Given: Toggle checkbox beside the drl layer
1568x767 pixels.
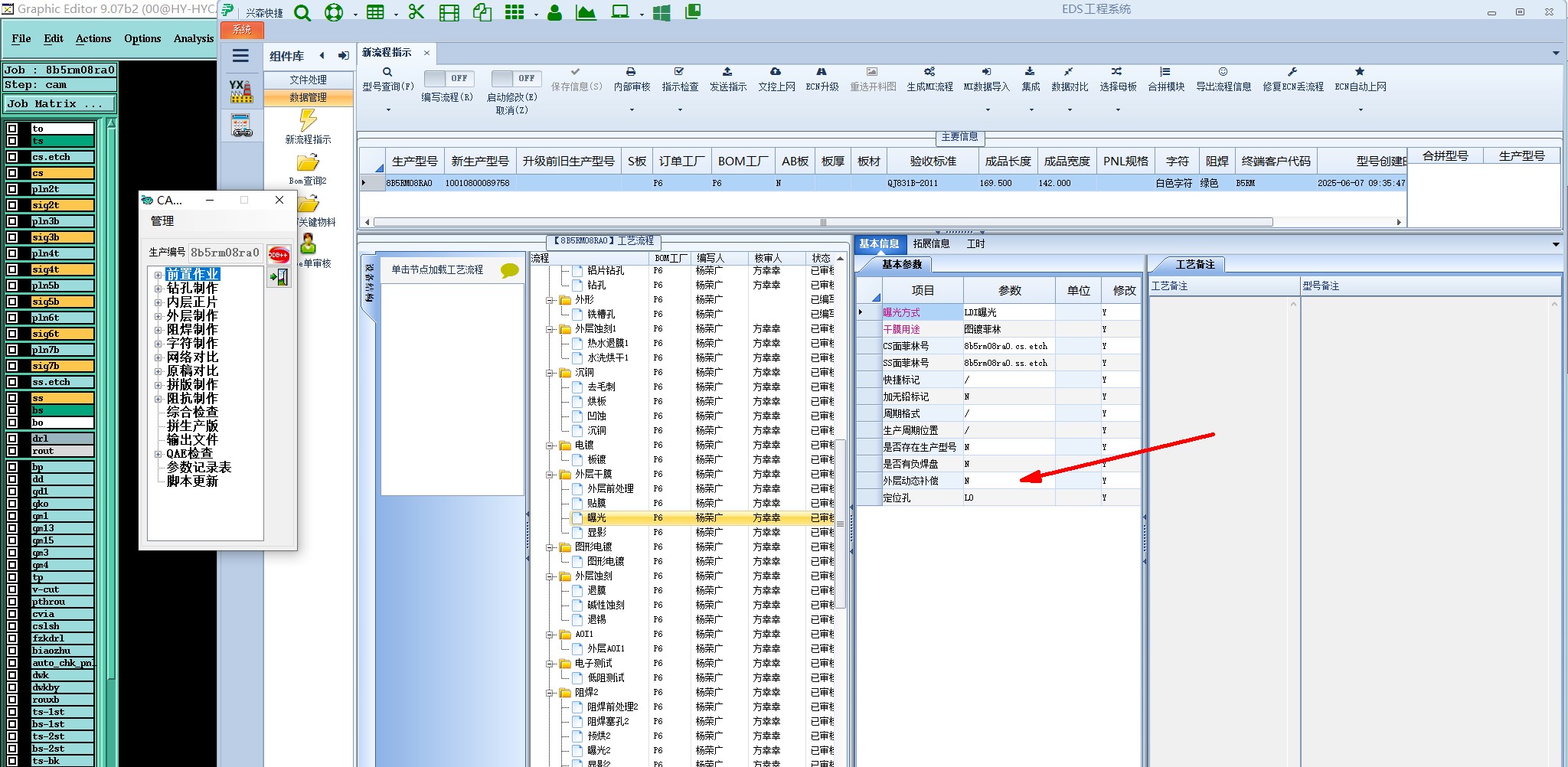Looking at the screenshot, I should click(x=12, y=439).
